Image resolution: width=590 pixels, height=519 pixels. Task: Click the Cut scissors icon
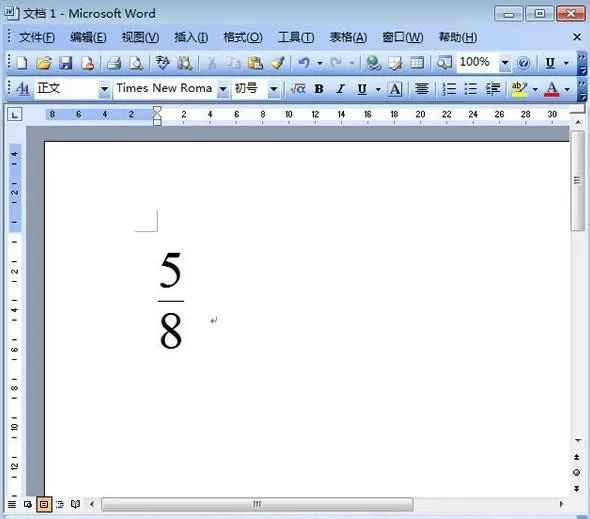click(212, 63)
